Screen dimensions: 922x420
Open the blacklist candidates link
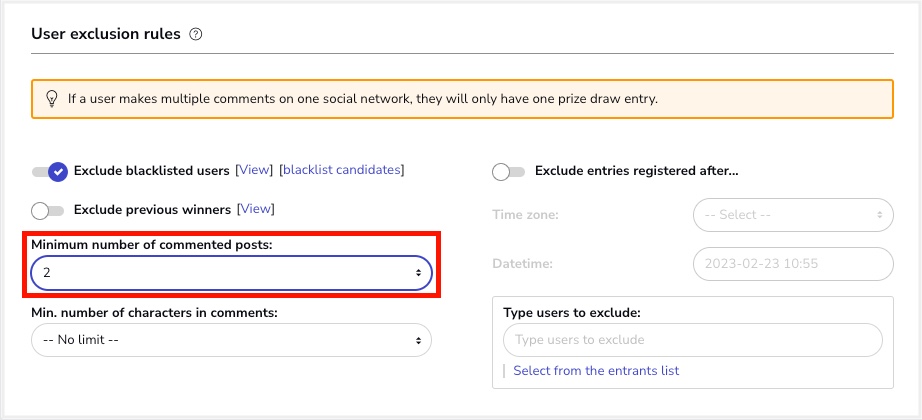(x=342, y=170)
